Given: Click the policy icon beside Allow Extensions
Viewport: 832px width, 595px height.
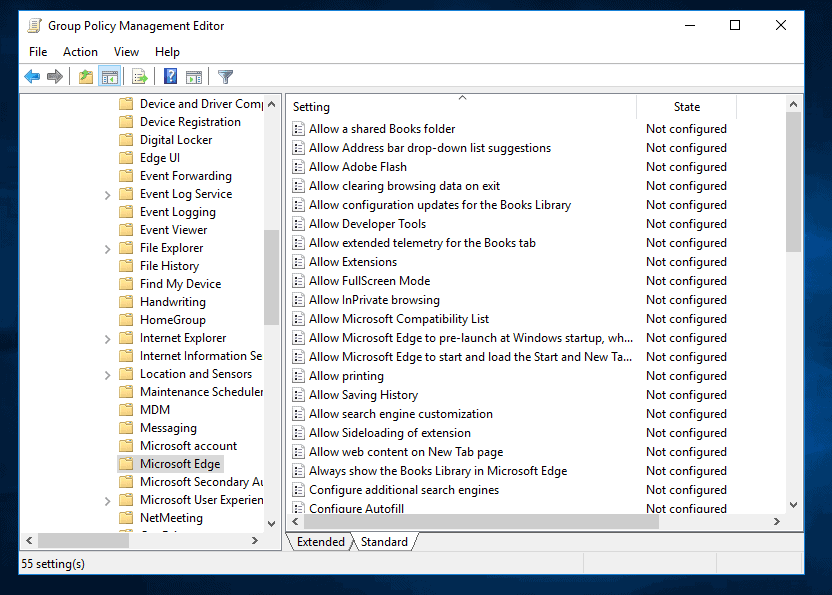Looking at the screenshot, I should [299, 262].
